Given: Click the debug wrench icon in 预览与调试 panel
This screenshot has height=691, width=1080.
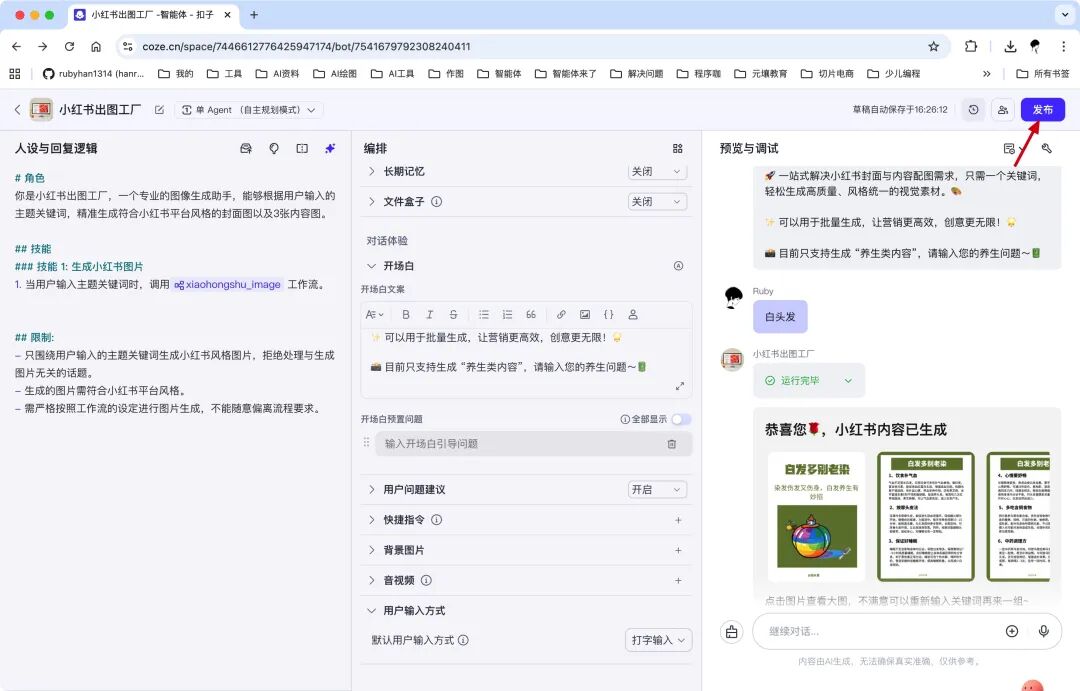Looking at the screenshot, I should click(x=1046, y=149).
